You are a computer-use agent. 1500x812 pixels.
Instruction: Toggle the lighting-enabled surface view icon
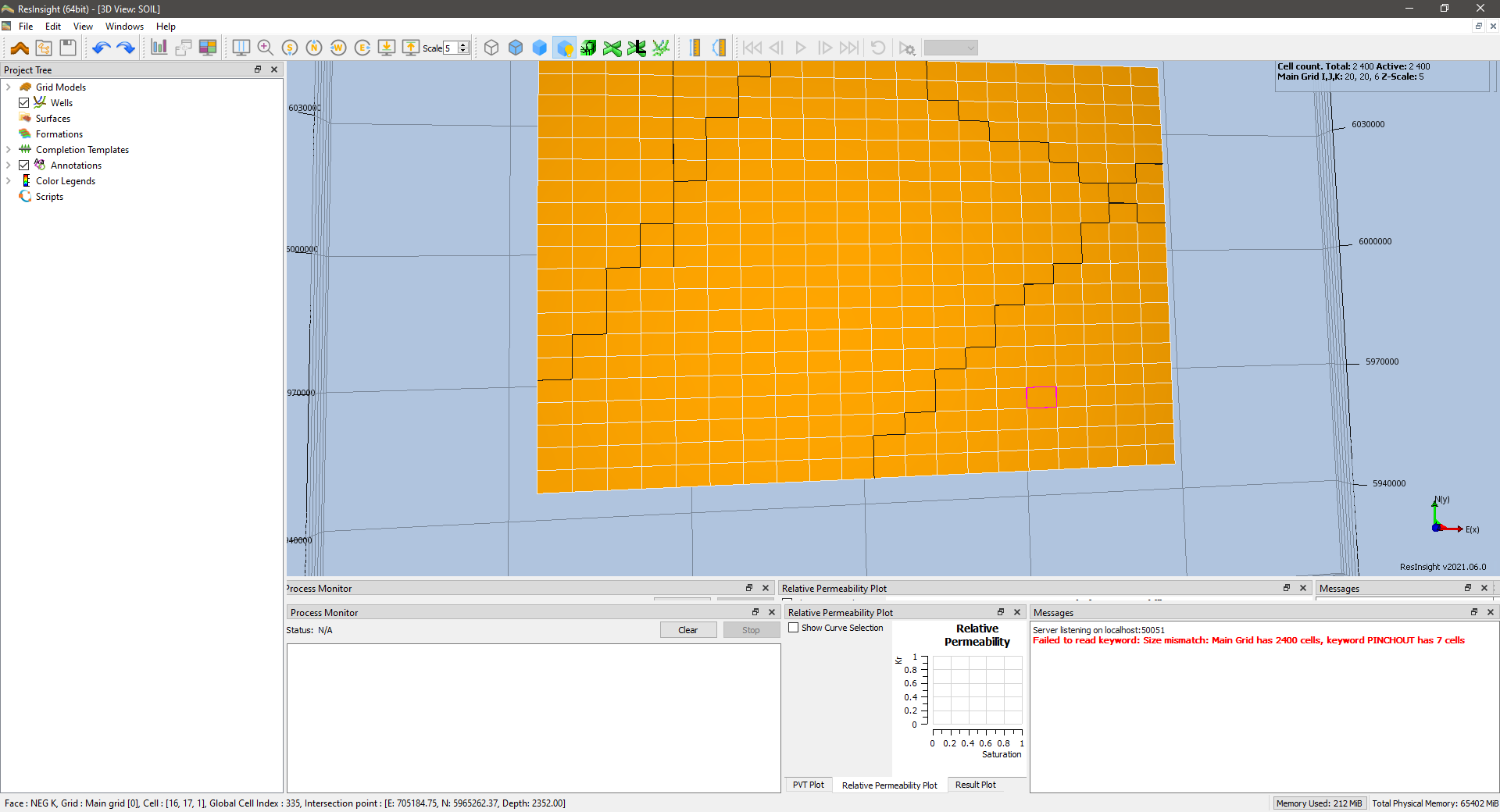564,48
